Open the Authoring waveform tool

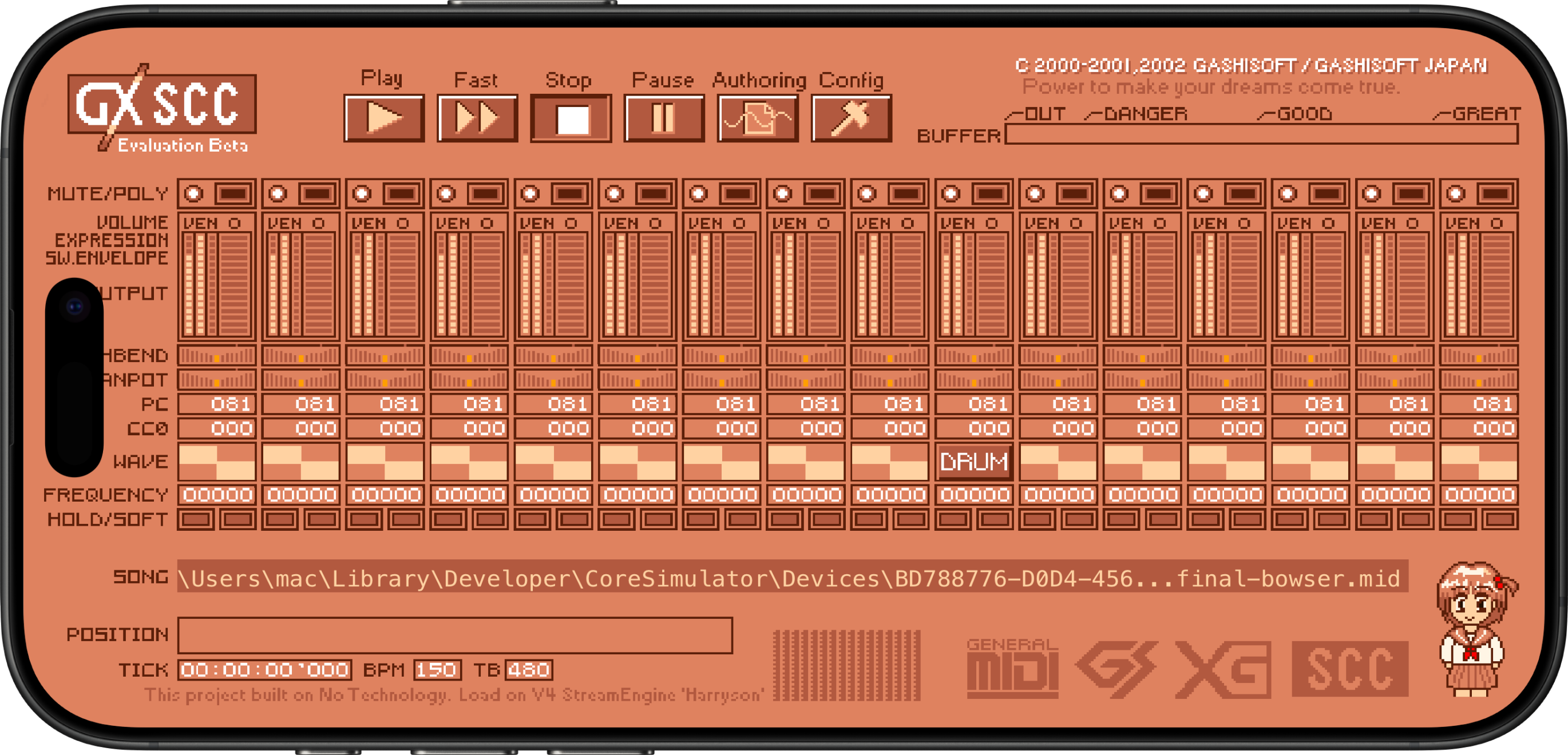point(758,118)
